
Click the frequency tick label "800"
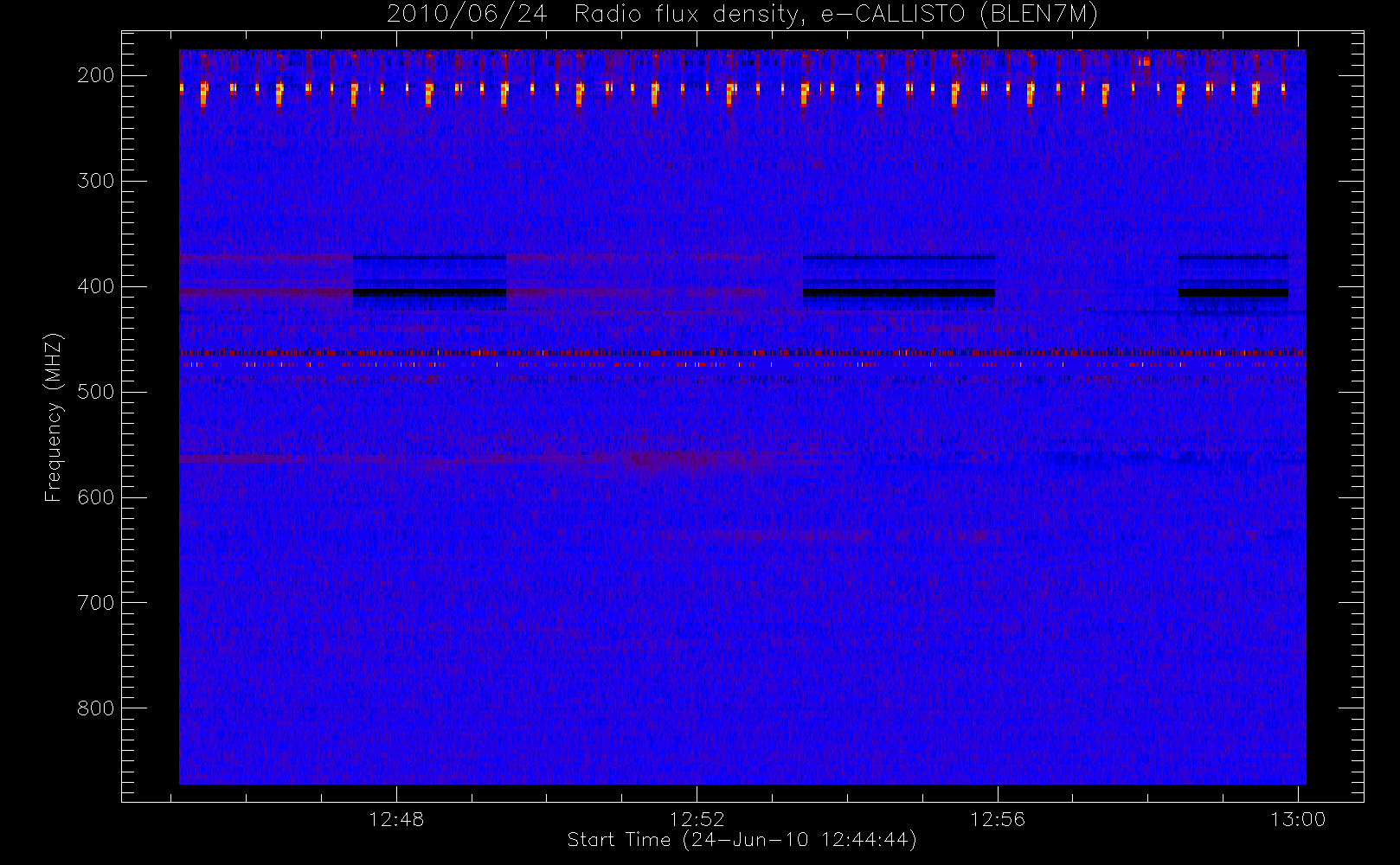[96, 708]
